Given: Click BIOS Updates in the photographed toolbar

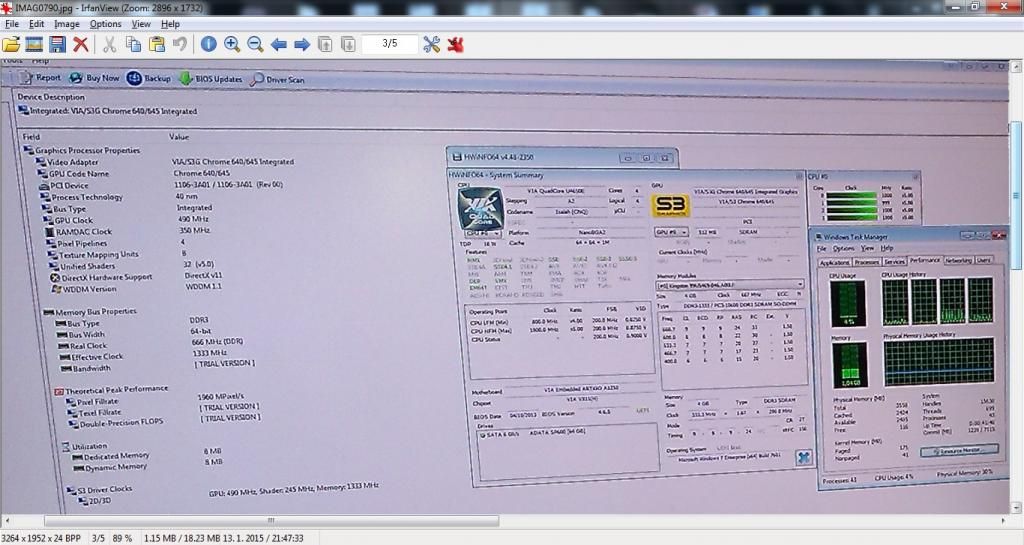Looking at the screenshot, I should [x=211, y=79].
